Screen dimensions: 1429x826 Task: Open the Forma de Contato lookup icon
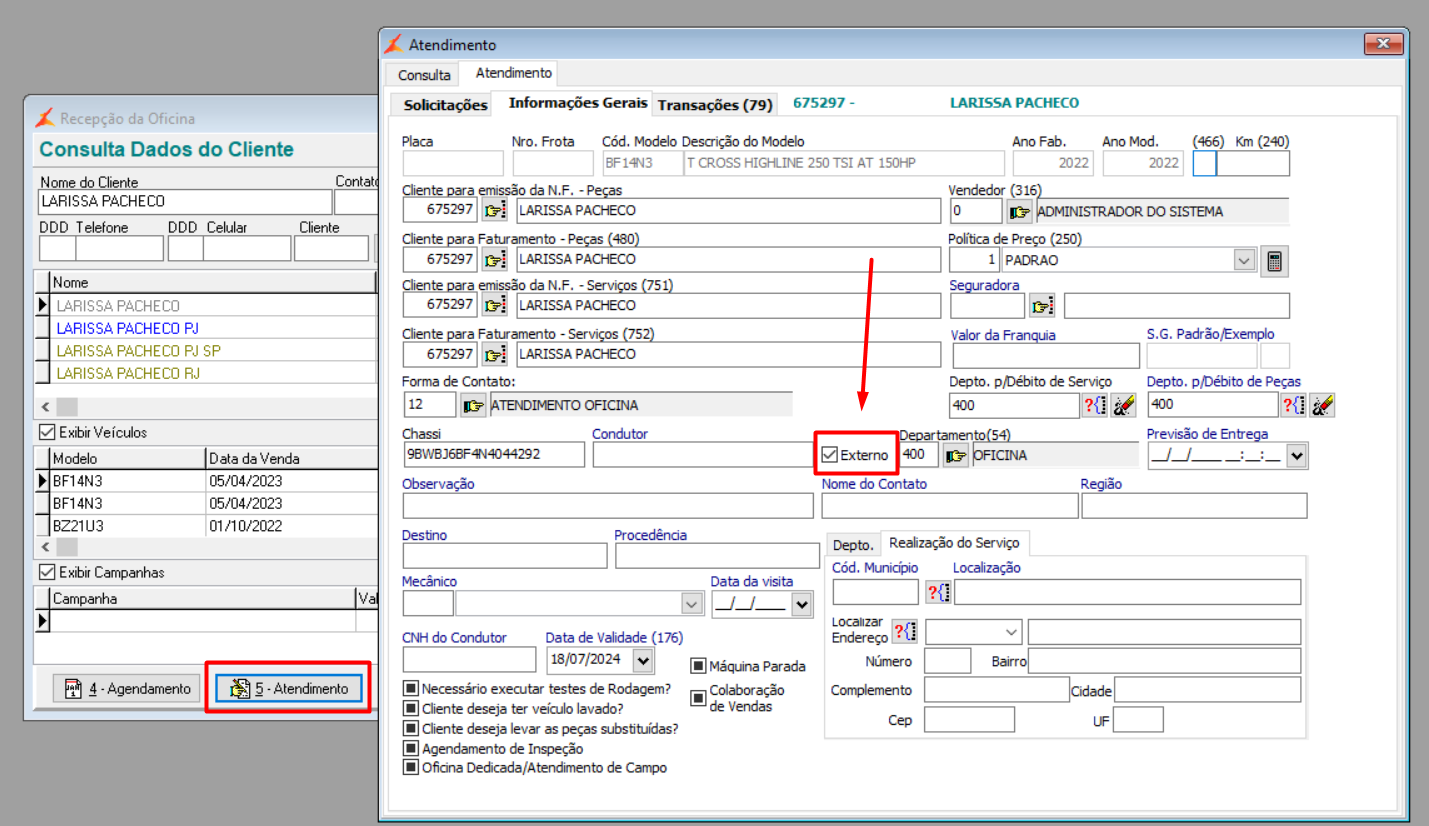473,405
